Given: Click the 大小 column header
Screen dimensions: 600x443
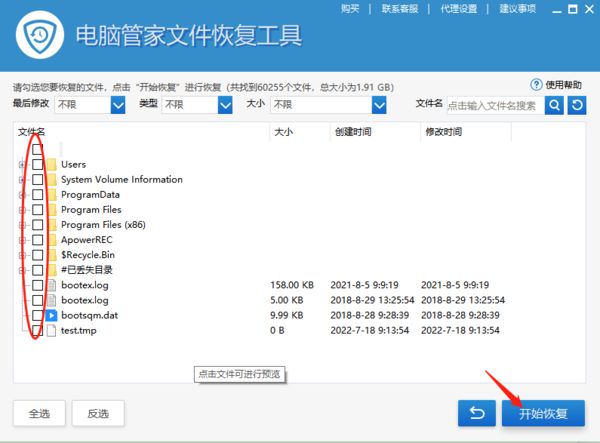Looking at the screenshot, I should tap(283, 132).
